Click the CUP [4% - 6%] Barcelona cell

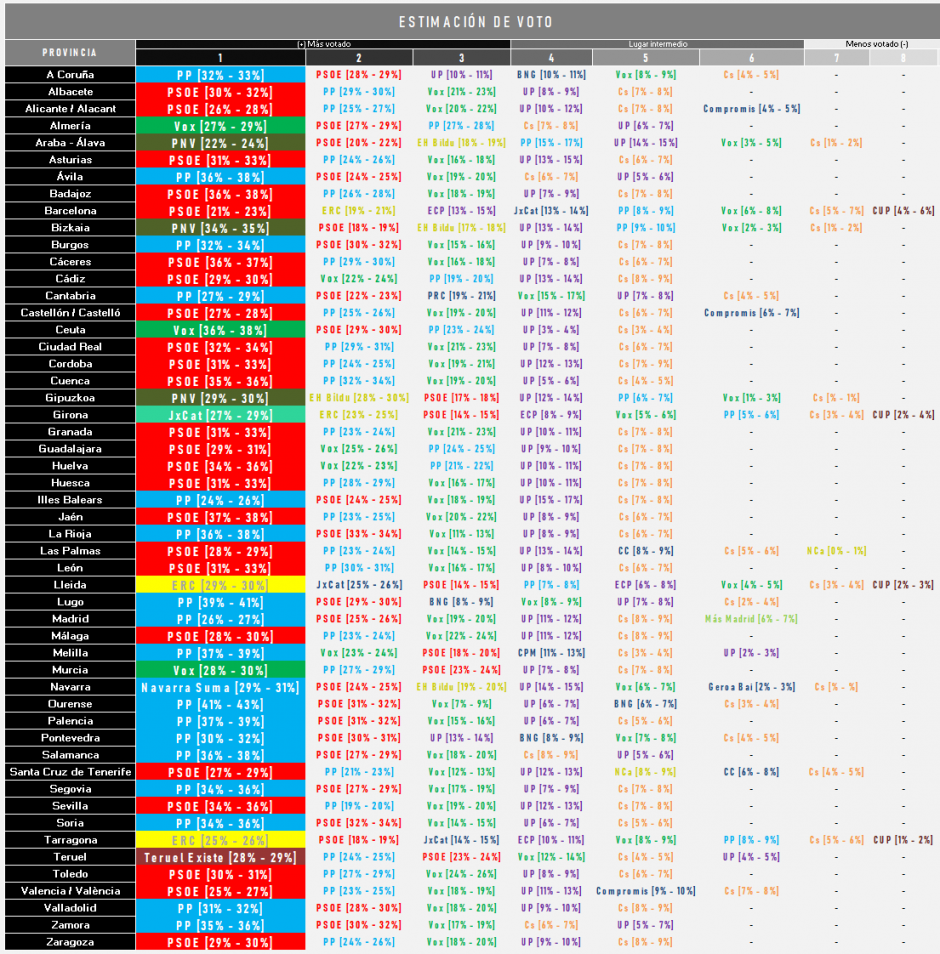(903, 211)
